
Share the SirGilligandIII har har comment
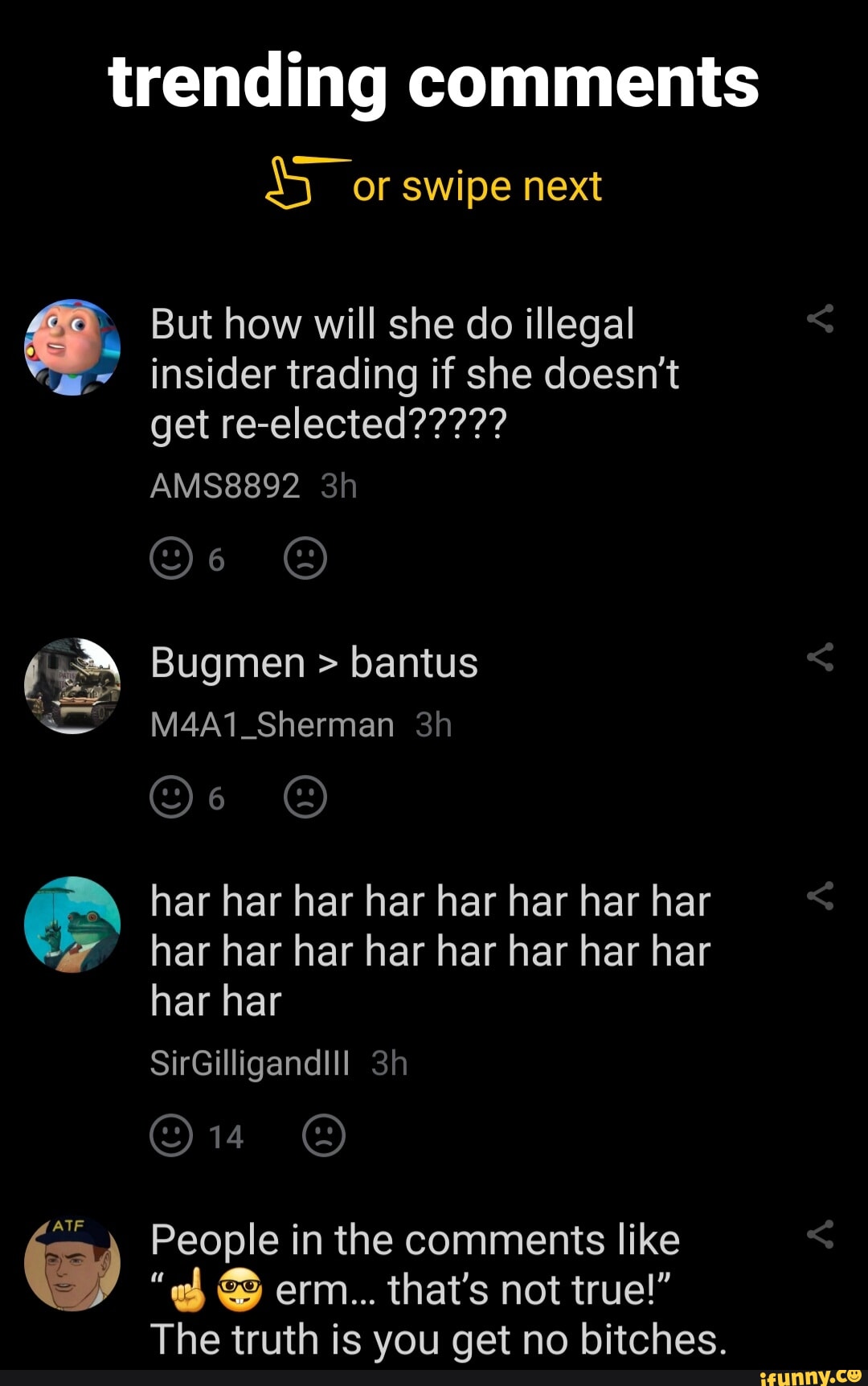(x=820, y=896)
